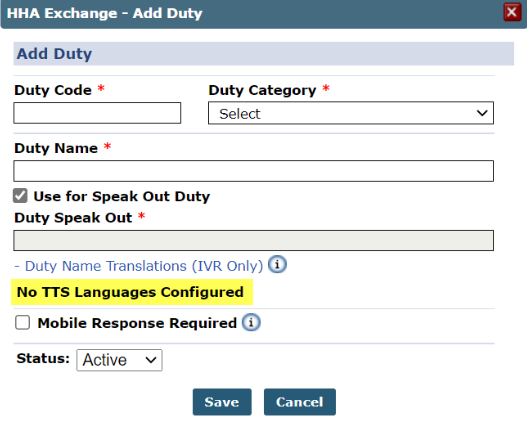
Task: Toggle the Use for Speak Out Duty checkbox
Action: coord(20,196)
